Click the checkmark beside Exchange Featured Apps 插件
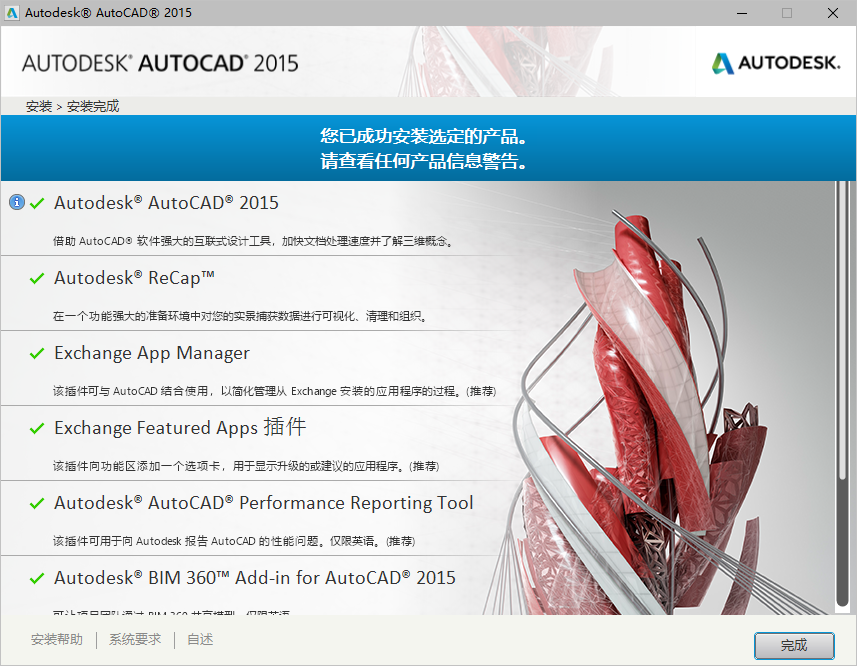The width and height of the screenshot is (857, 666). (x=37, y=427)
